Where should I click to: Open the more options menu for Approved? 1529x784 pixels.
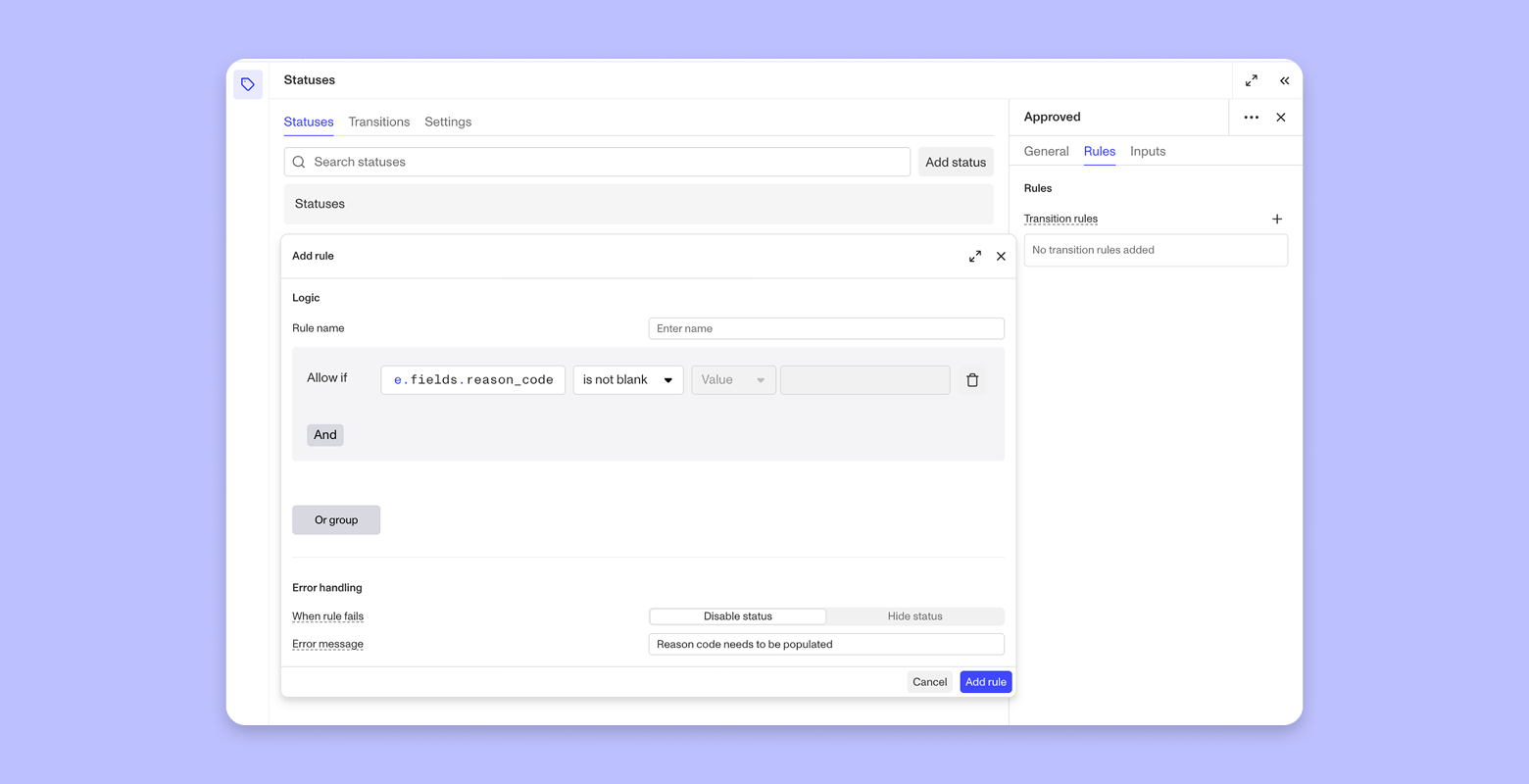point(1252,118)
